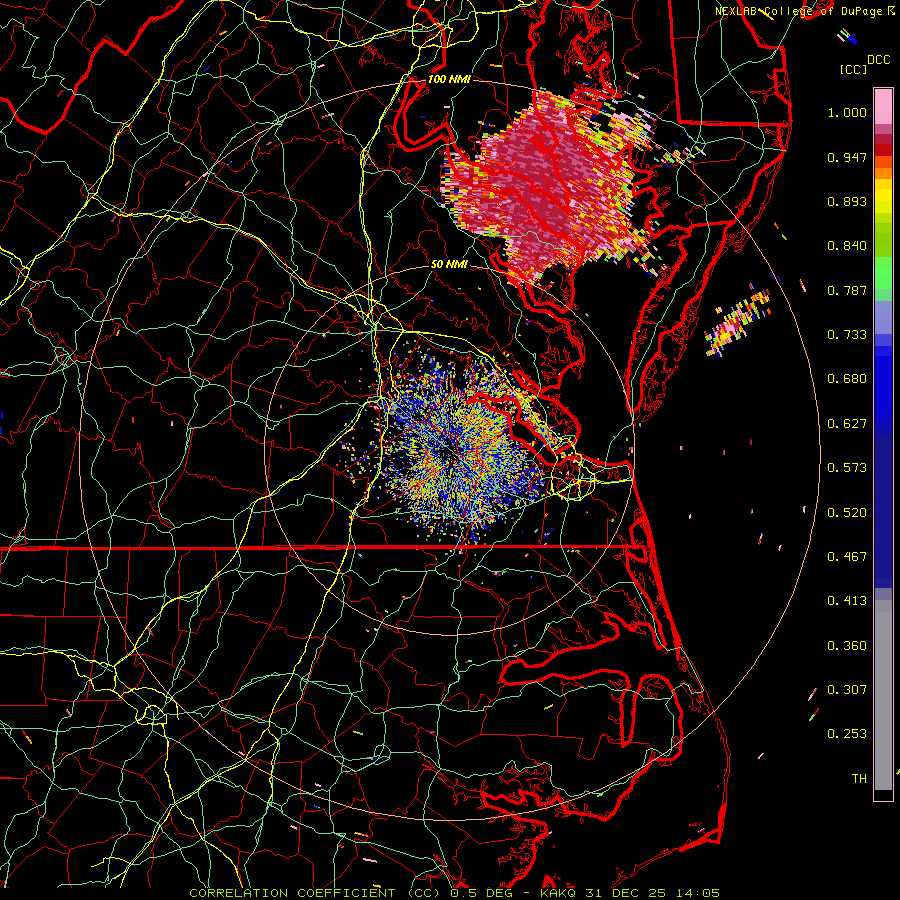This screenshot has height=900, width=900.
Task: Click the 50 NMI range ring label
Action: pyautogui.click(x=449, y=264)
